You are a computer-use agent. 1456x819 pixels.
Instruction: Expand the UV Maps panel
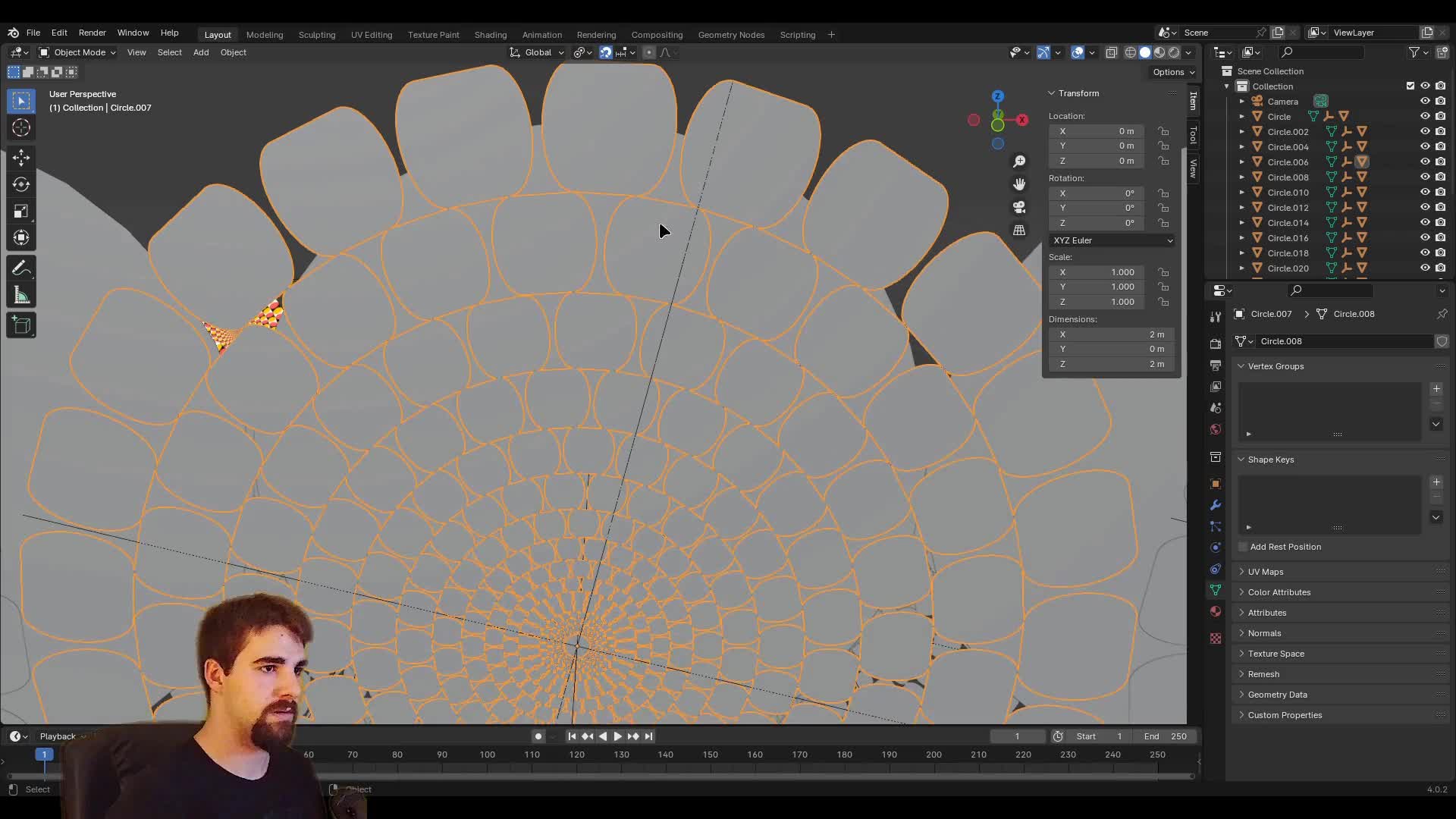click(1265, 572)
